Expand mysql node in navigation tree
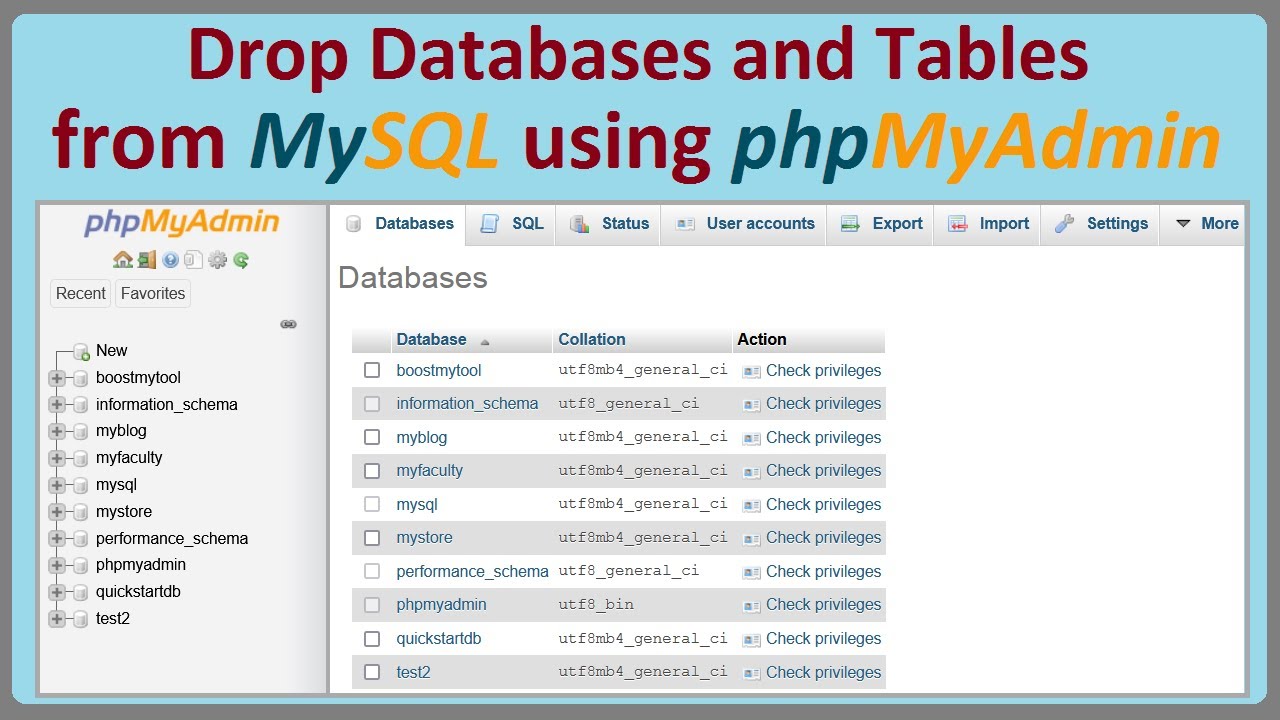1280x720 pixels. [57, 485]
